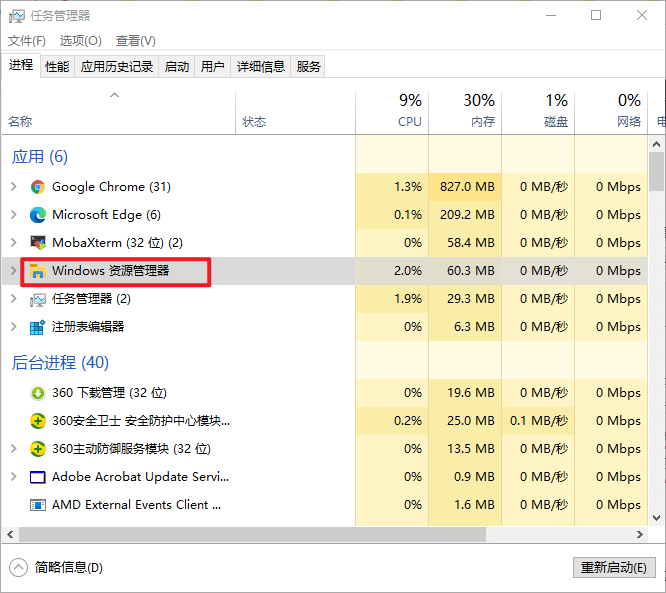The height and width of the screenshot is (593, 666).
Task: Switch to the 用户 tab
Action: coord(212,66)
